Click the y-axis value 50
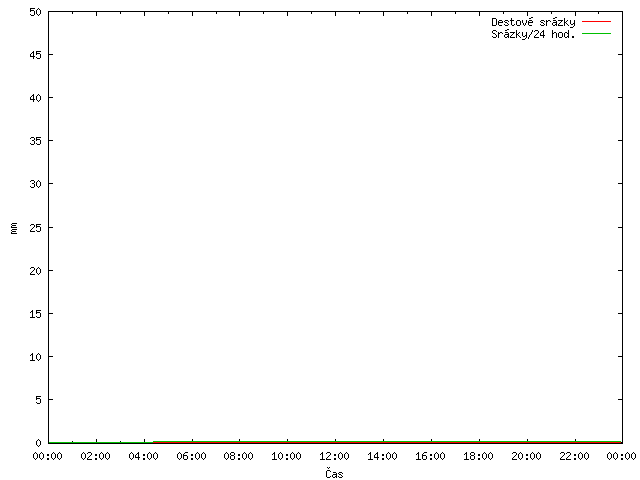 (x=36, y=12)
